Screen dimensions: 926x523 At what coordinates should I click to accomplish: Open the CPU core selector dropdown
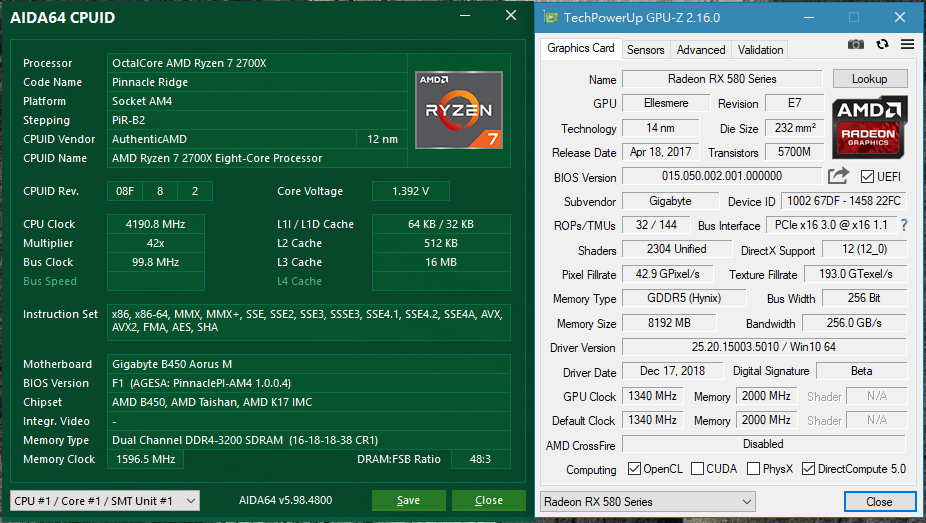pos(105,501)
